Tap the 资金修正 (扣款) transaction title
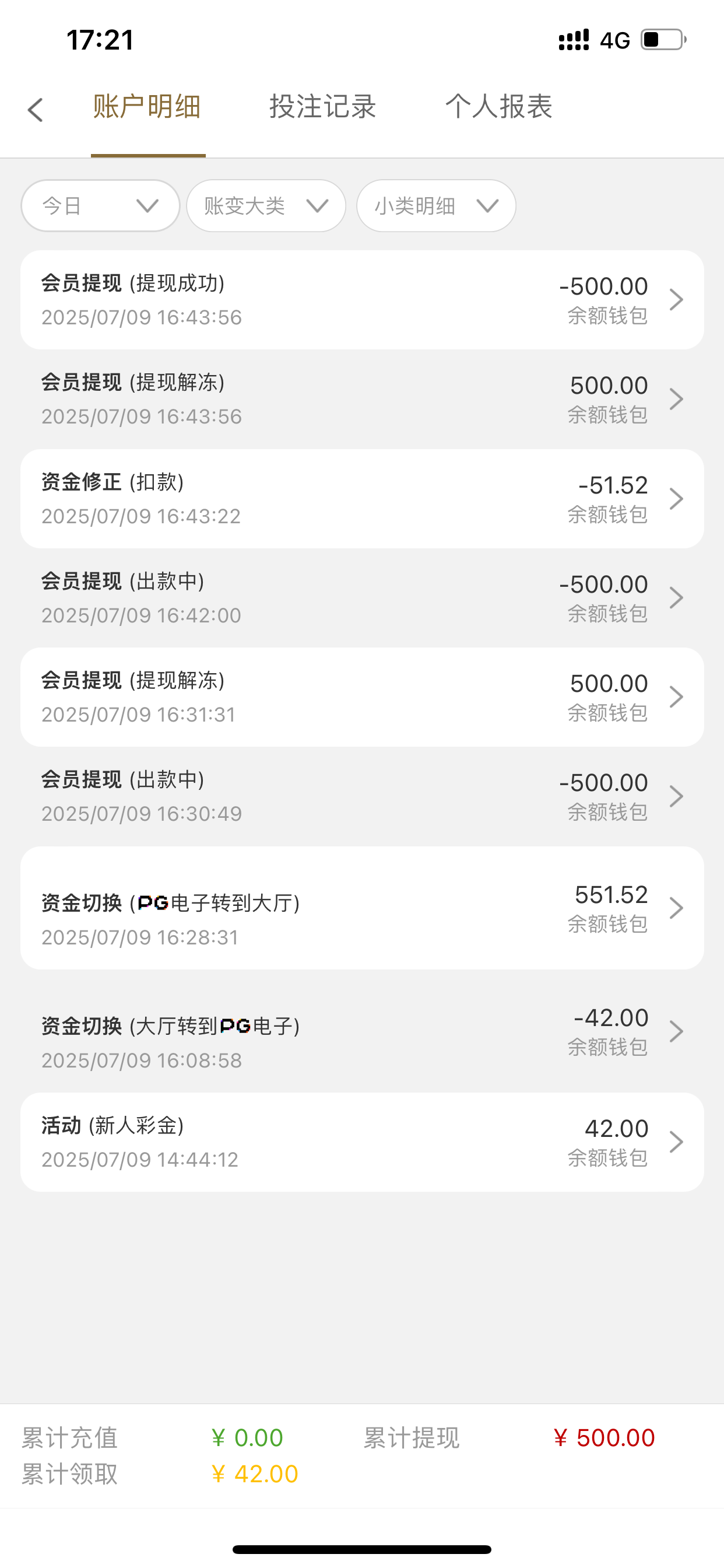724x1568 pixels. coord(113,482)
